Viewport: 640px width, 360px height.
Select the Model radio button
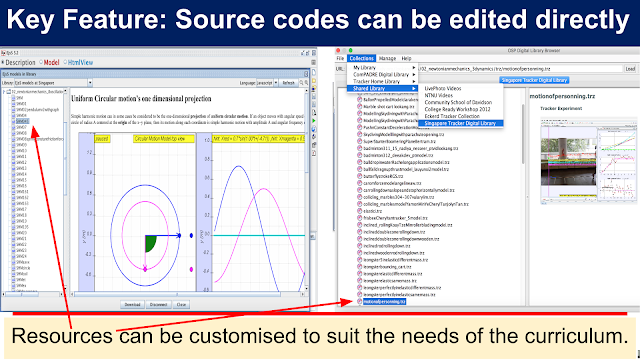point(41,62)
